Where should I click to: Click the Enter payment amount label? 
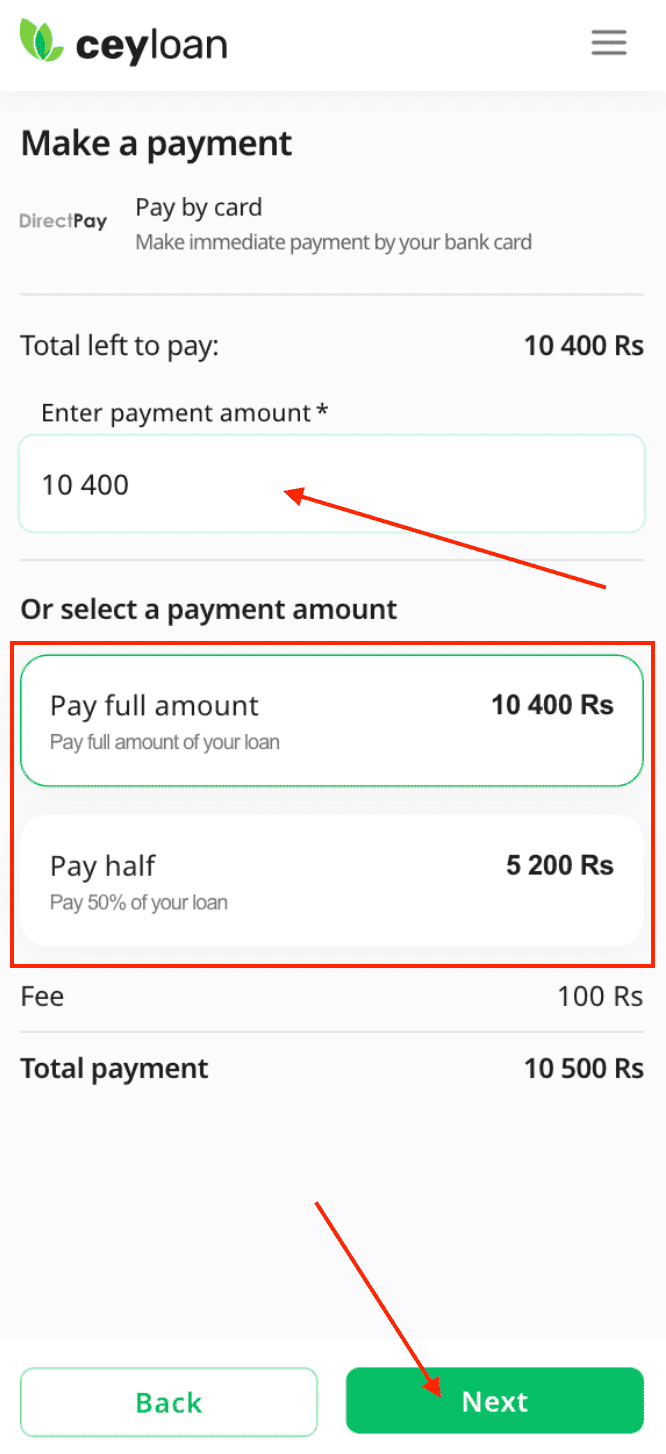(x=184, y=412)
